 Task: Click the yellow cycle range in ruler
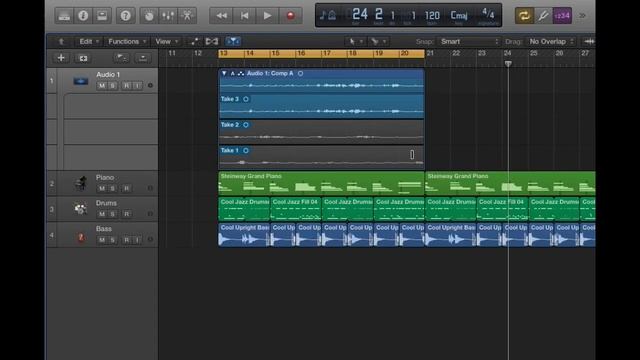[x=321, y=53]
